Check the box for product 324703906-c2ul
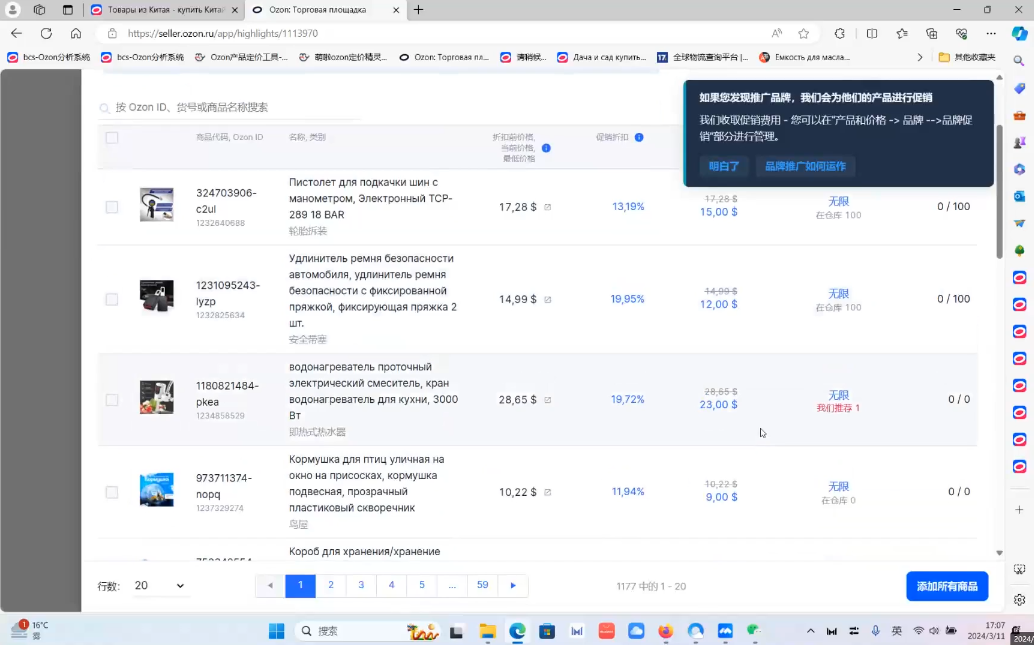Screen dimensions: 1034x645 point(112,207)
